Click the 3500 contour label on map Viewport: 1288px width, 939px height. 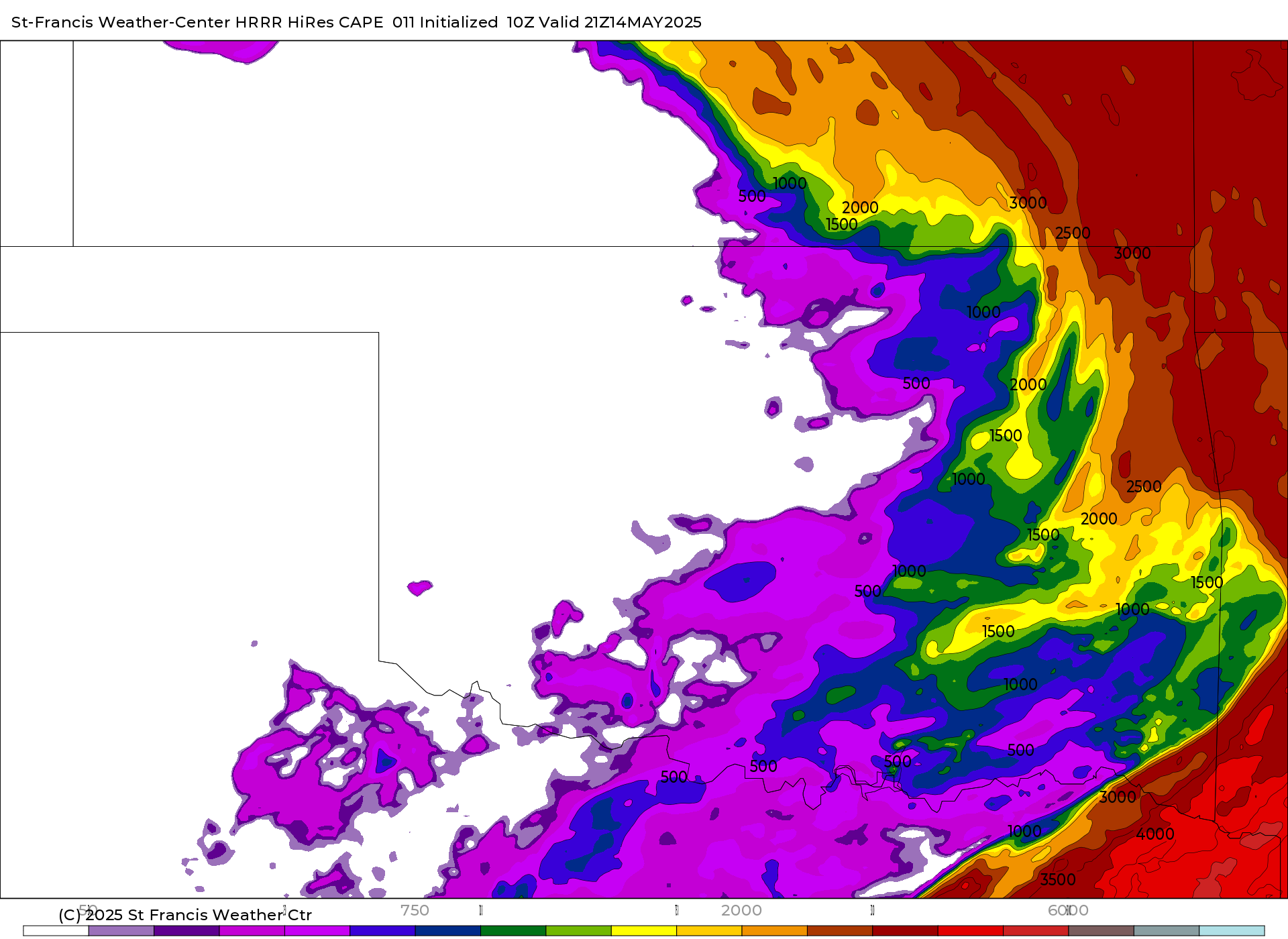(1058, 879)
